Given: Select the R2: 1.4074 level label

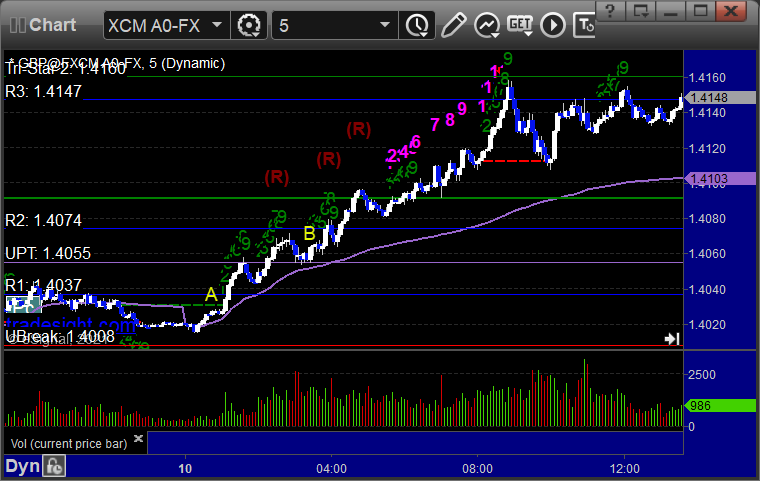Looking at the screenshot, I should (x=43, y=221).
